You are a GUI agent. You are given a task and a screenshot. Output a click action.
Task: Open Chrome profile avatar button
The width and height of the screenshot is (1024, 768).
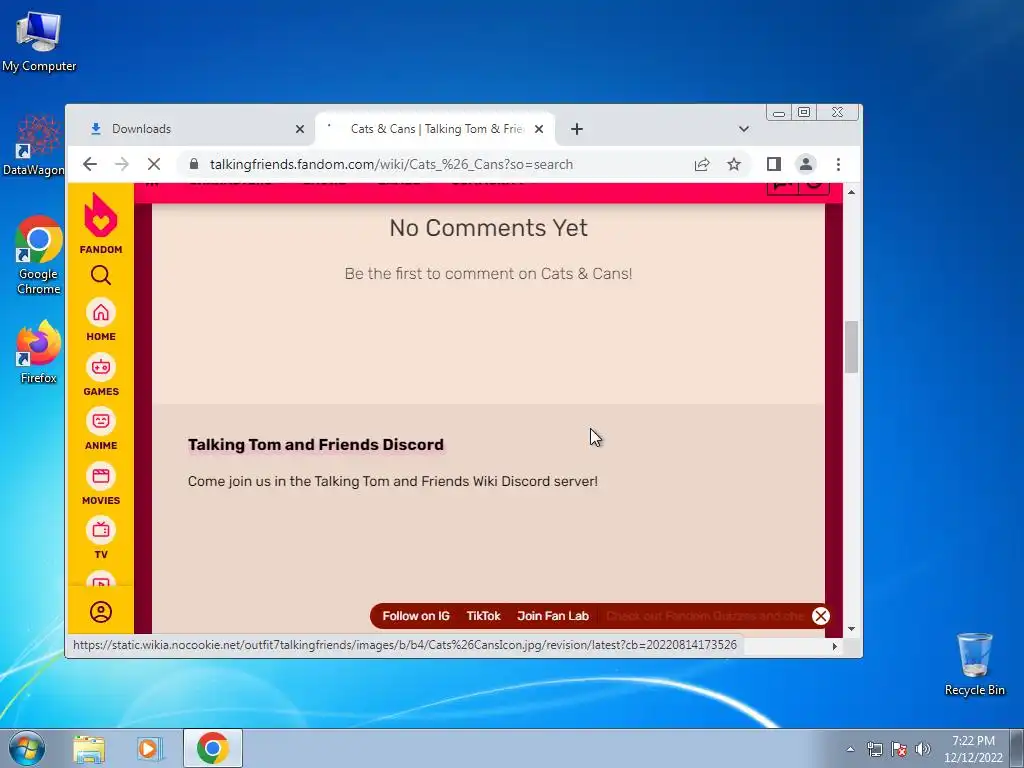click(806, 164)
